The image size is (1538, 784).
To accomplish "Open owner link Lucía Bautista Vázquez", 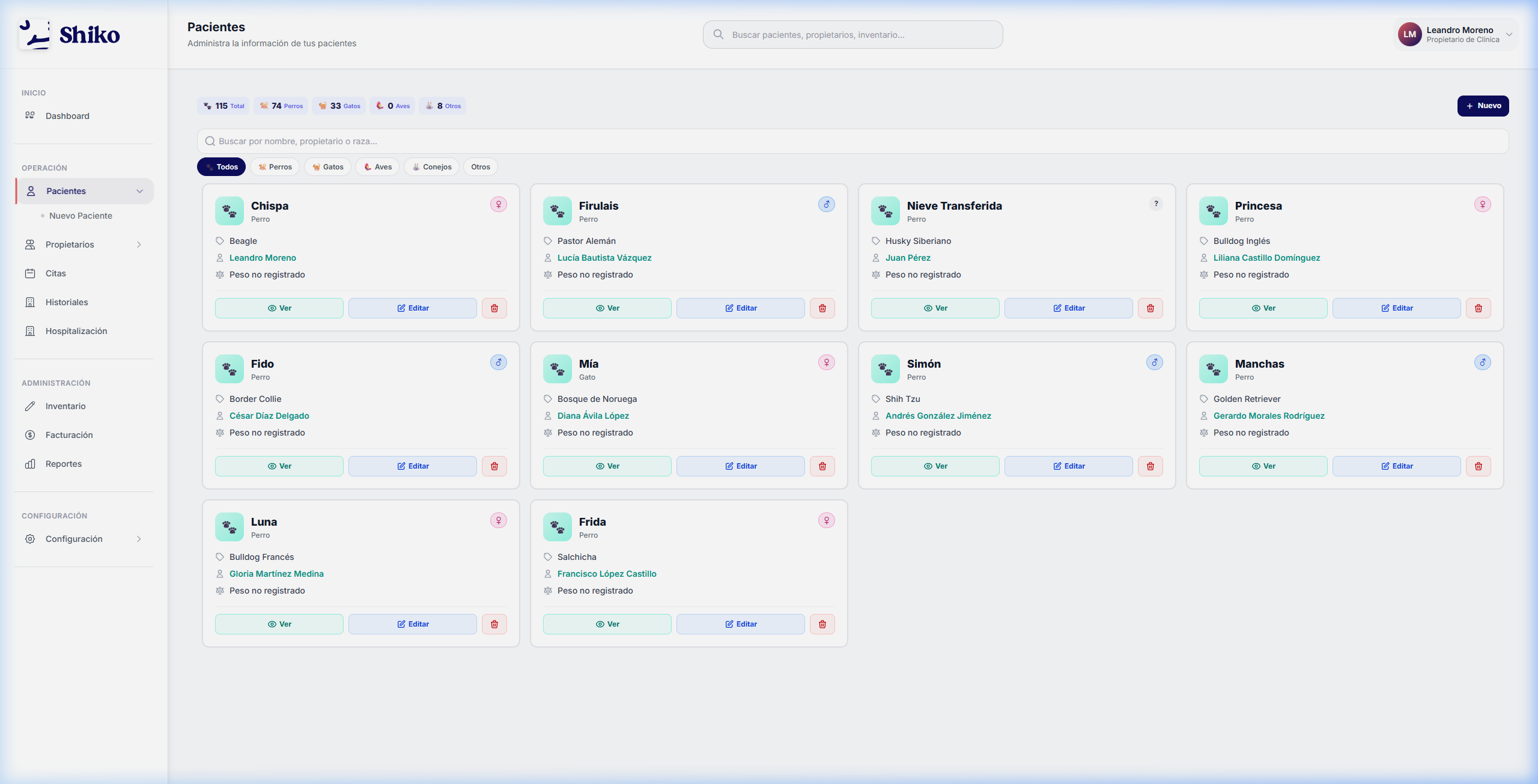I will 604,258.
